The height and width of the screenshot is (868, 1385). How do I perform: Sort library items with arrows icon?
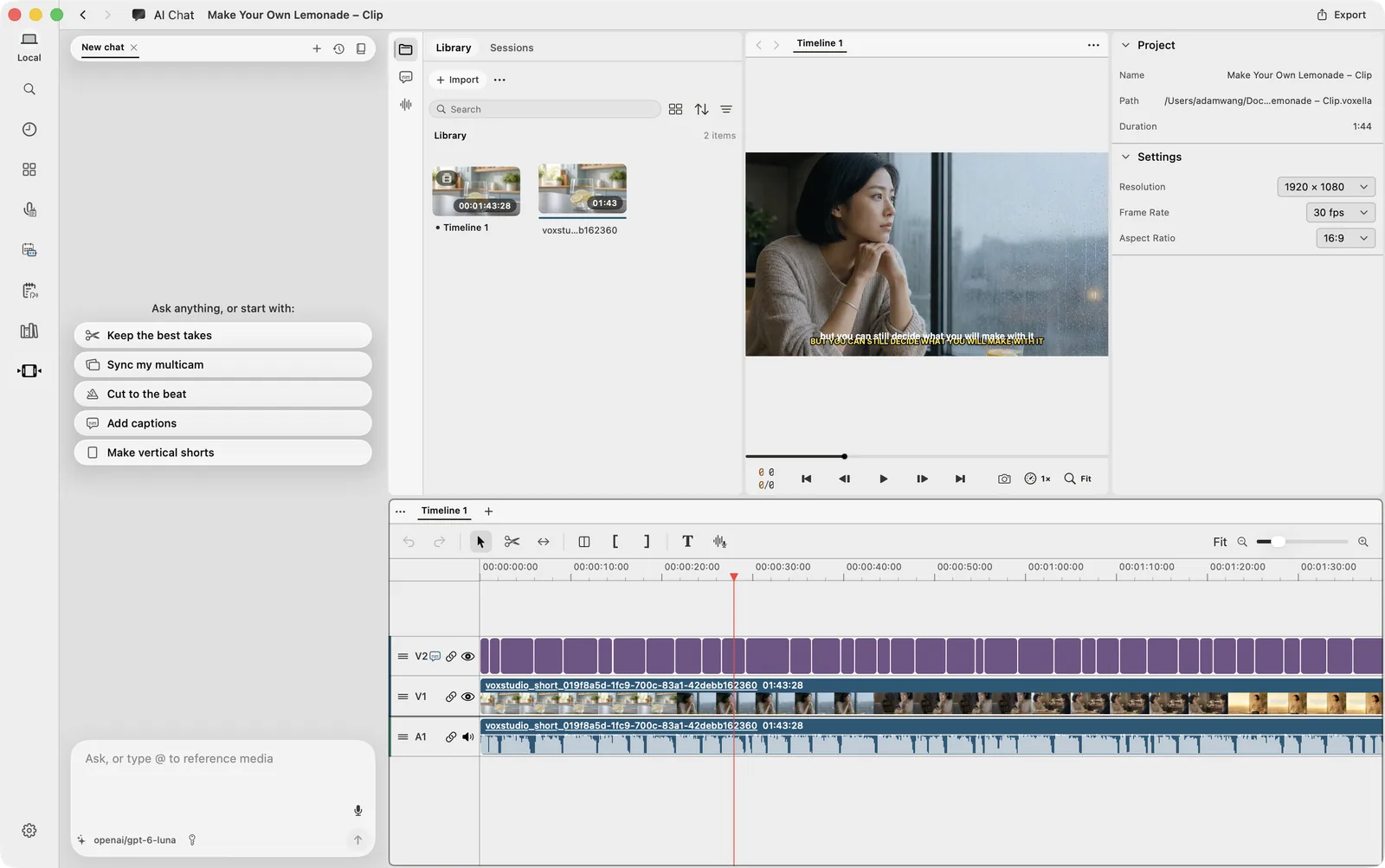coord(702,109)
